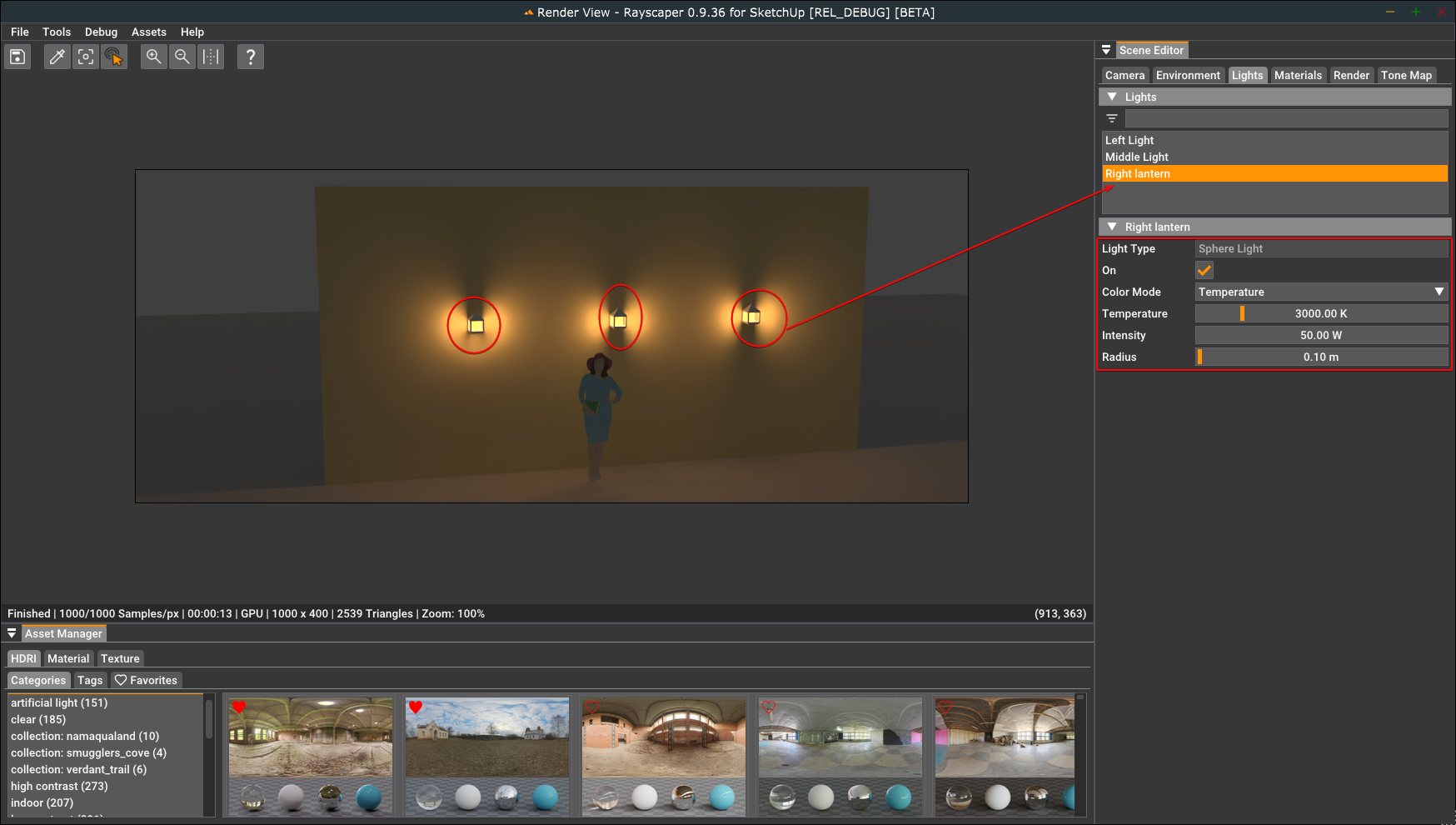Collapse the Lights section
Image resolution: width=1456 pixels, height=825 pixels.
1112,97
